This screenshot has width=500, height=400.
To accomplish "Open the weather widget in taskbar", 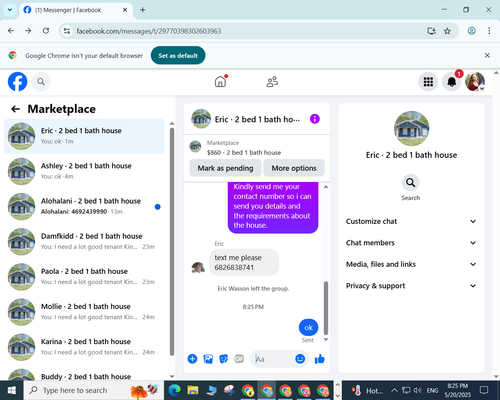I will point(367,390).
